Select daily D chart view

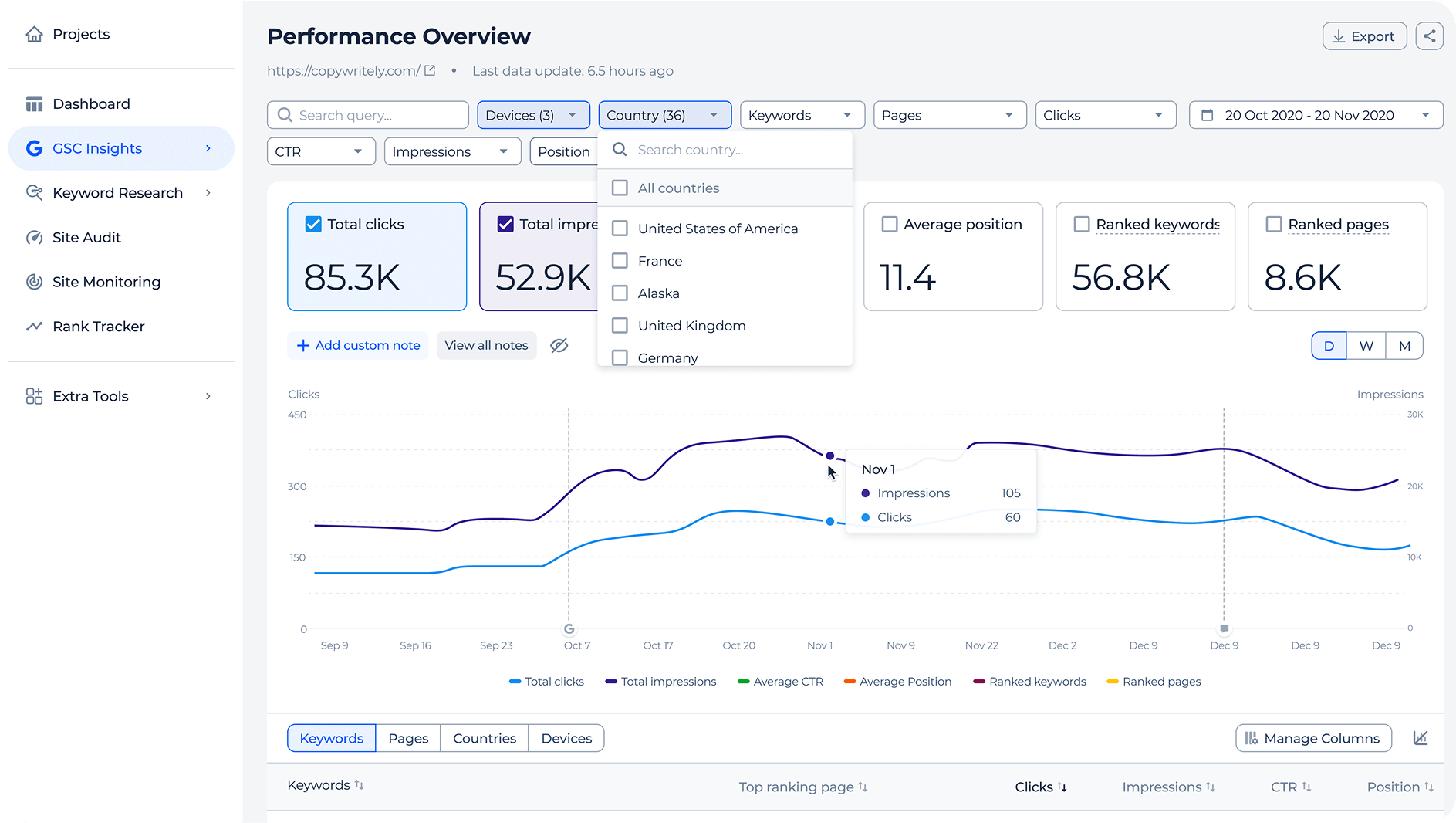(1329, 345)
